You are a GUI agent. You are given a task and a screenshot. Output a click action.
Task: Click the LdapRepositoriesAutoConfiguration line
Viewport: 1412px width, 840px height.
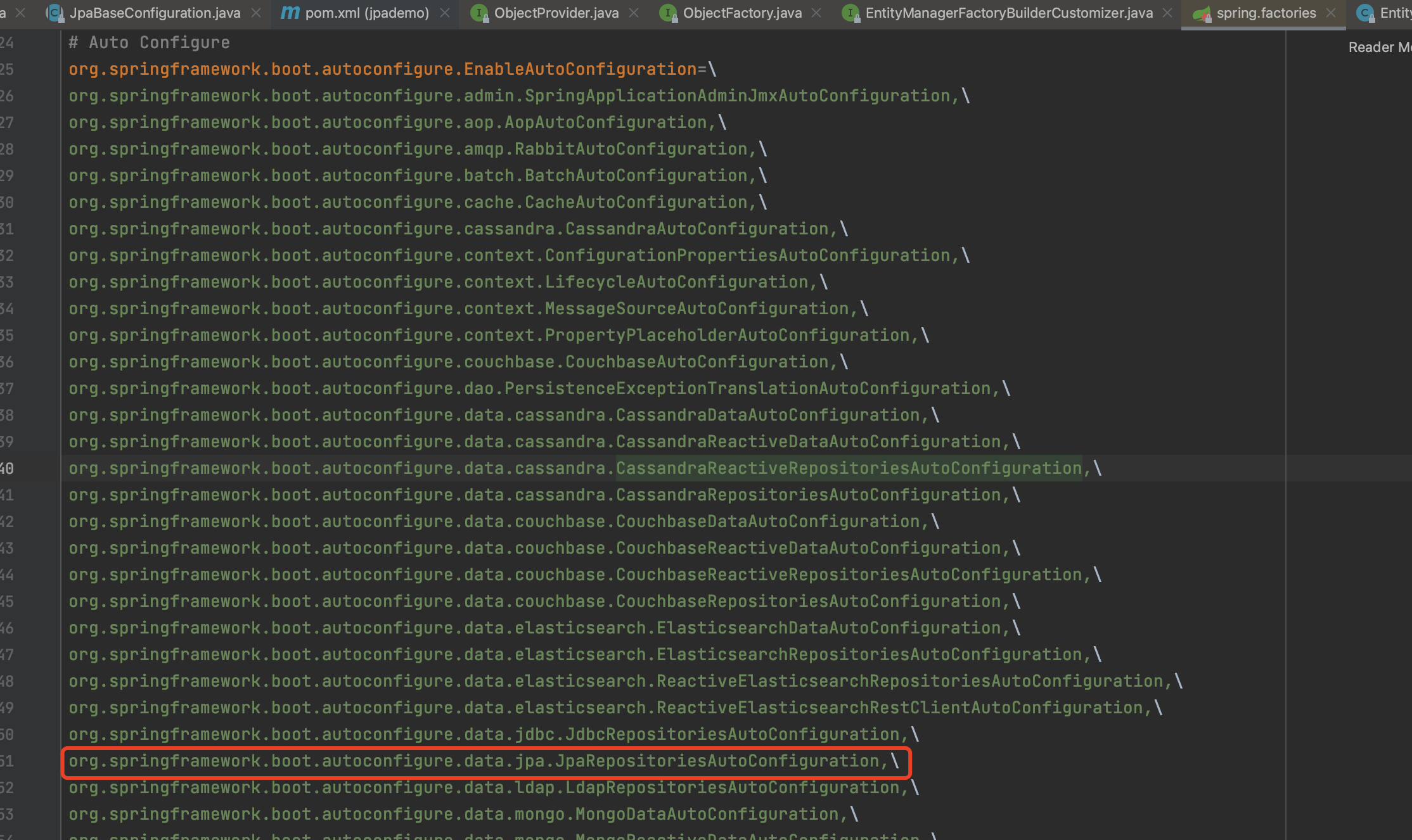coord(494,787)
